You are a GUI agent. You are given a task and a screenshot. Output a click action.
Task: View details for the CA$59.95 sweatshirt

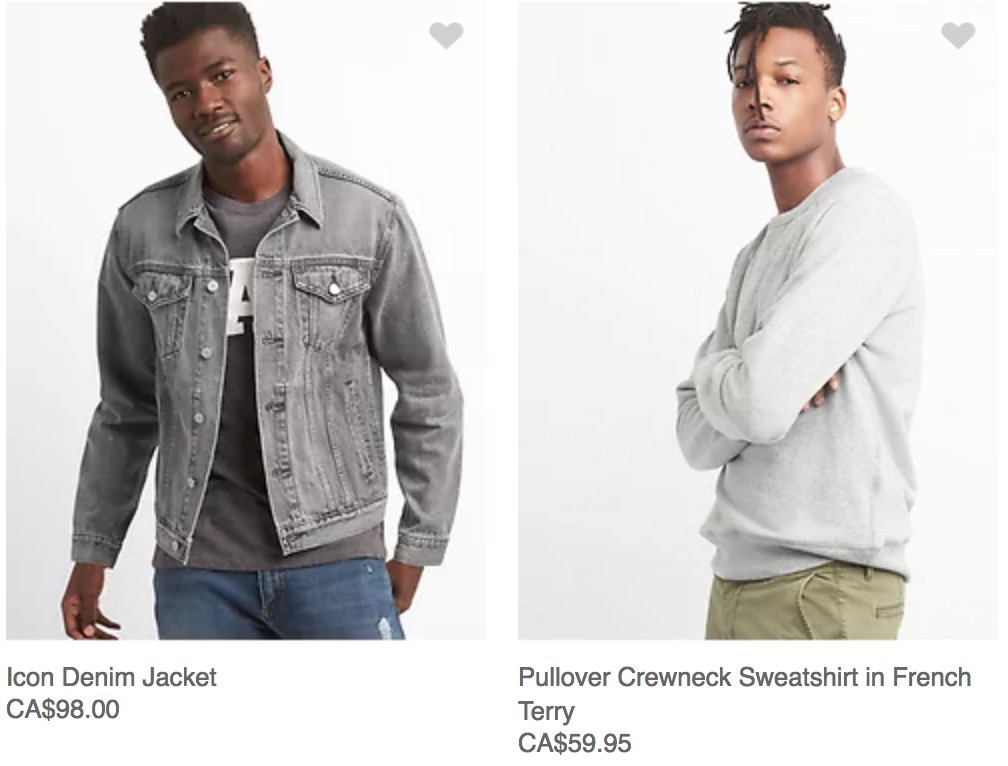[744, 694]
